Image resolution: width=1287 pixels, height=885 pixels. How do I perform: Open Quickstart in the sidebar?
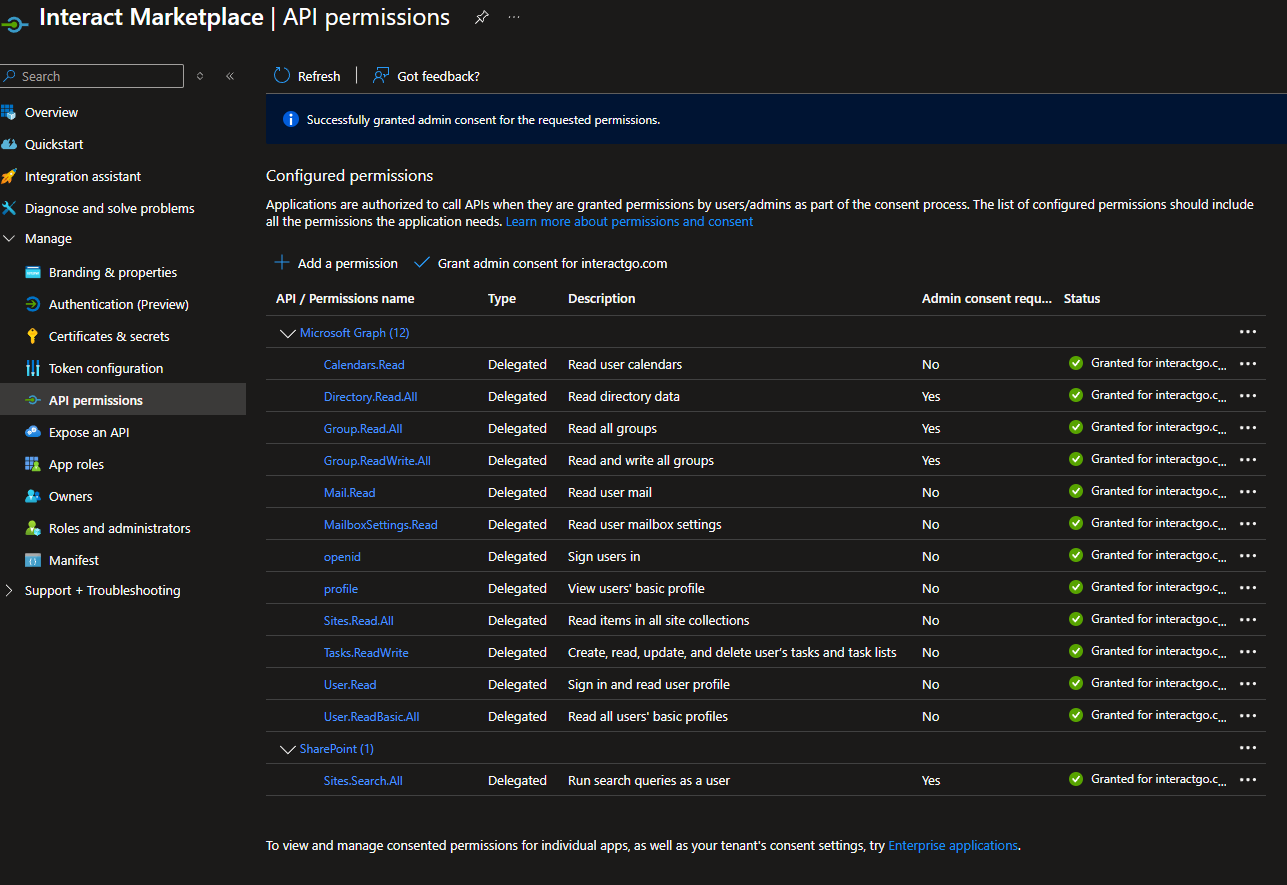(54, 144)
